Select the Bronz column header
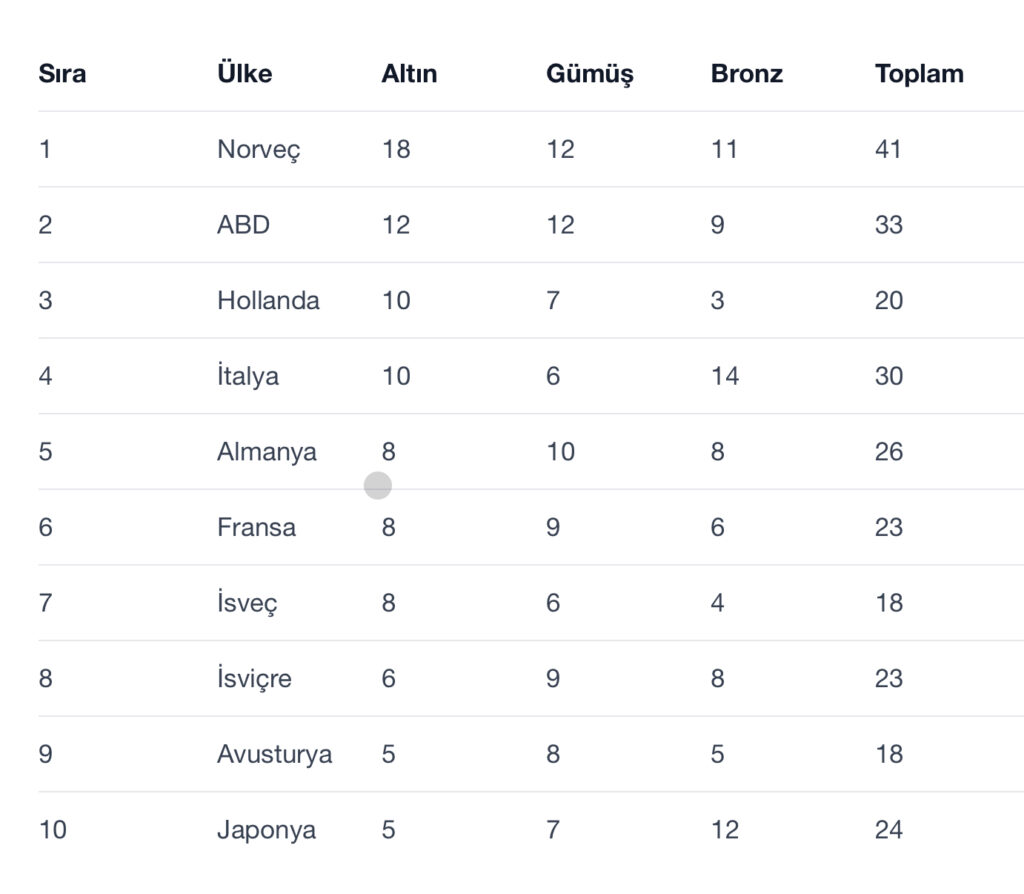 (746, 74)
